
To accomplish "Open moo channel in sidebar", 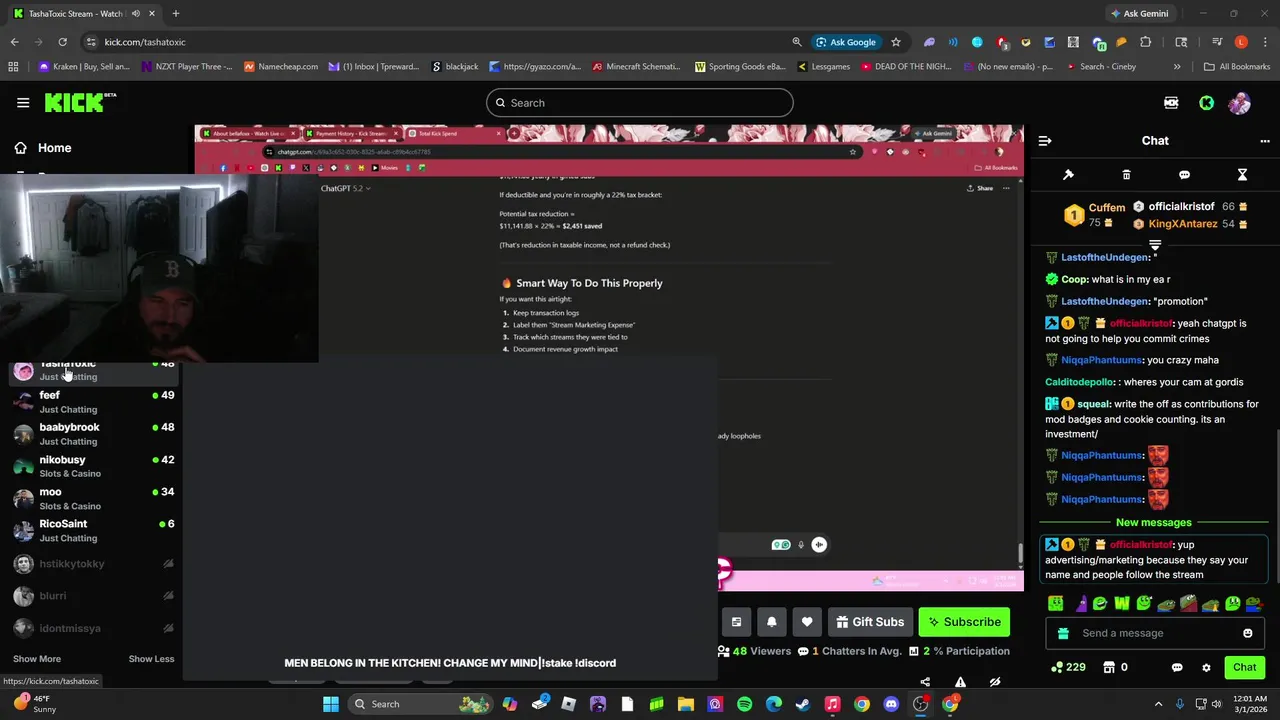I will [93, 498].
